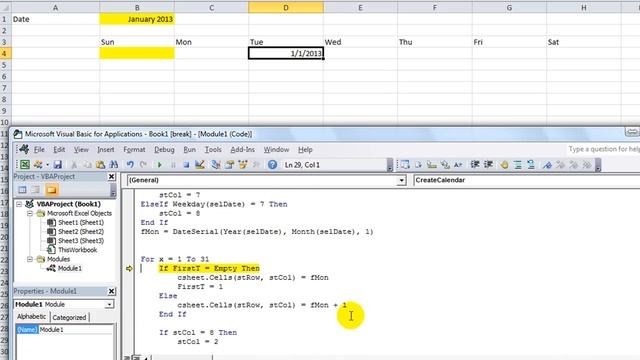Select Module1 in project tree

click(x=69, y=268)
